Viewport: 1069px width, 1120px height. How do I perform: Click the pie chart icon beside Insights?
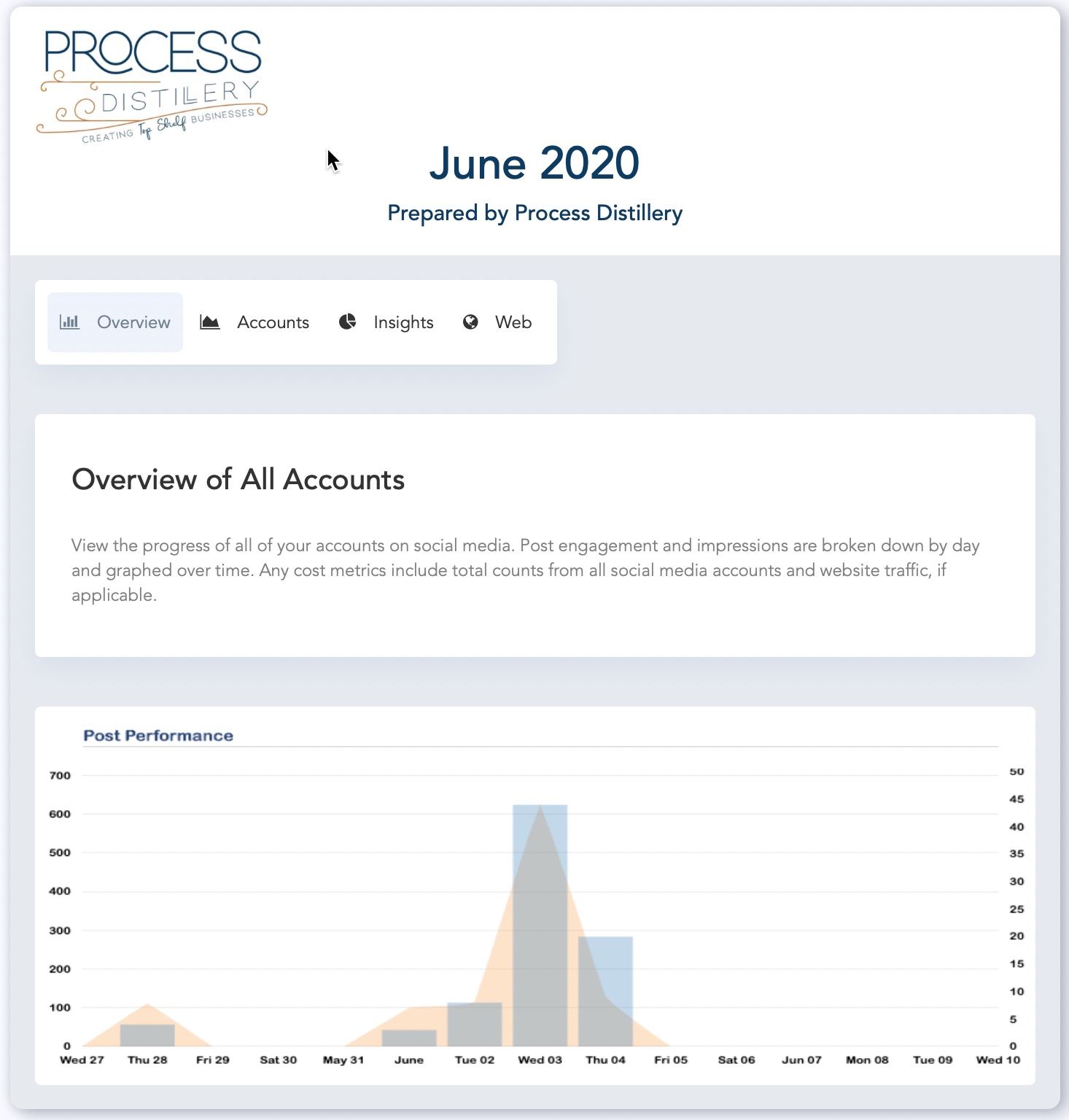click(348, 322)
